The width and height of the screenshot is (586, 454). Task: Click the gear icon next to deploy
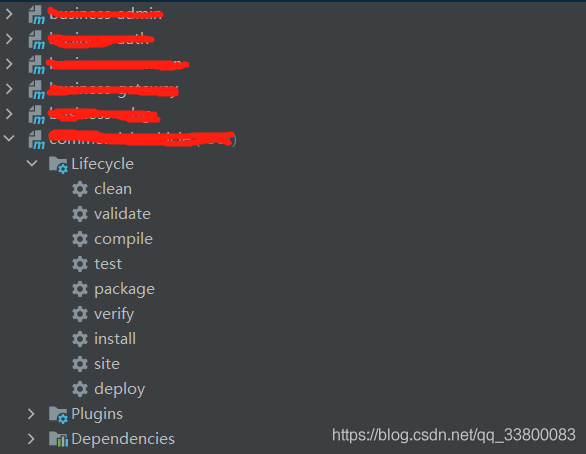[80, 389]
